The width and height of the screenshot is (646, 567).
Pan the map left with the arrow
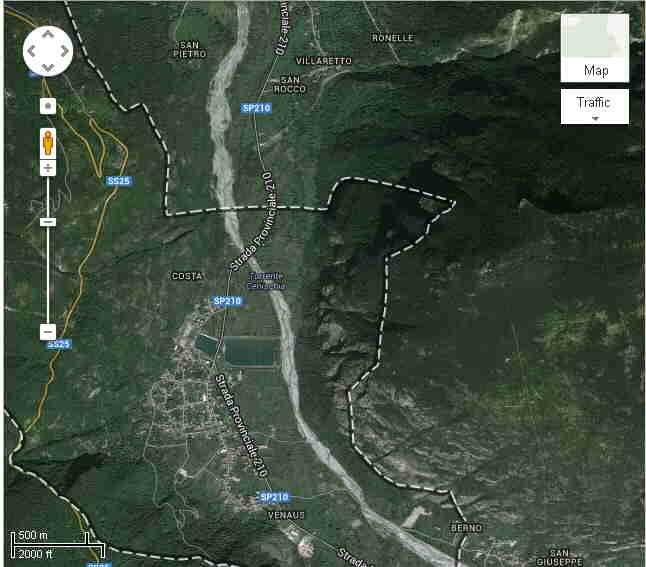point(32,50)
